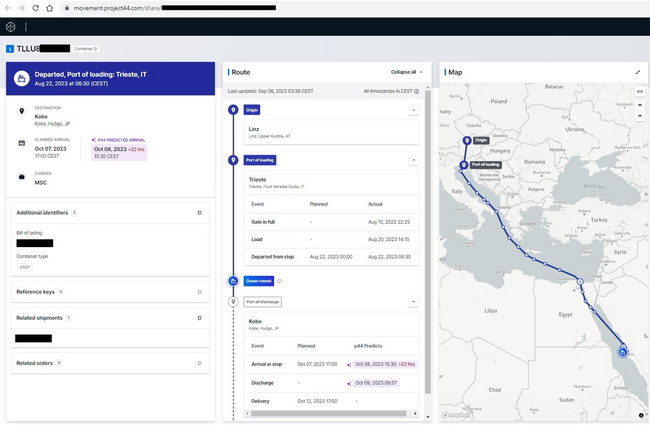Expand the map to fullscreen

click(638, 72)
